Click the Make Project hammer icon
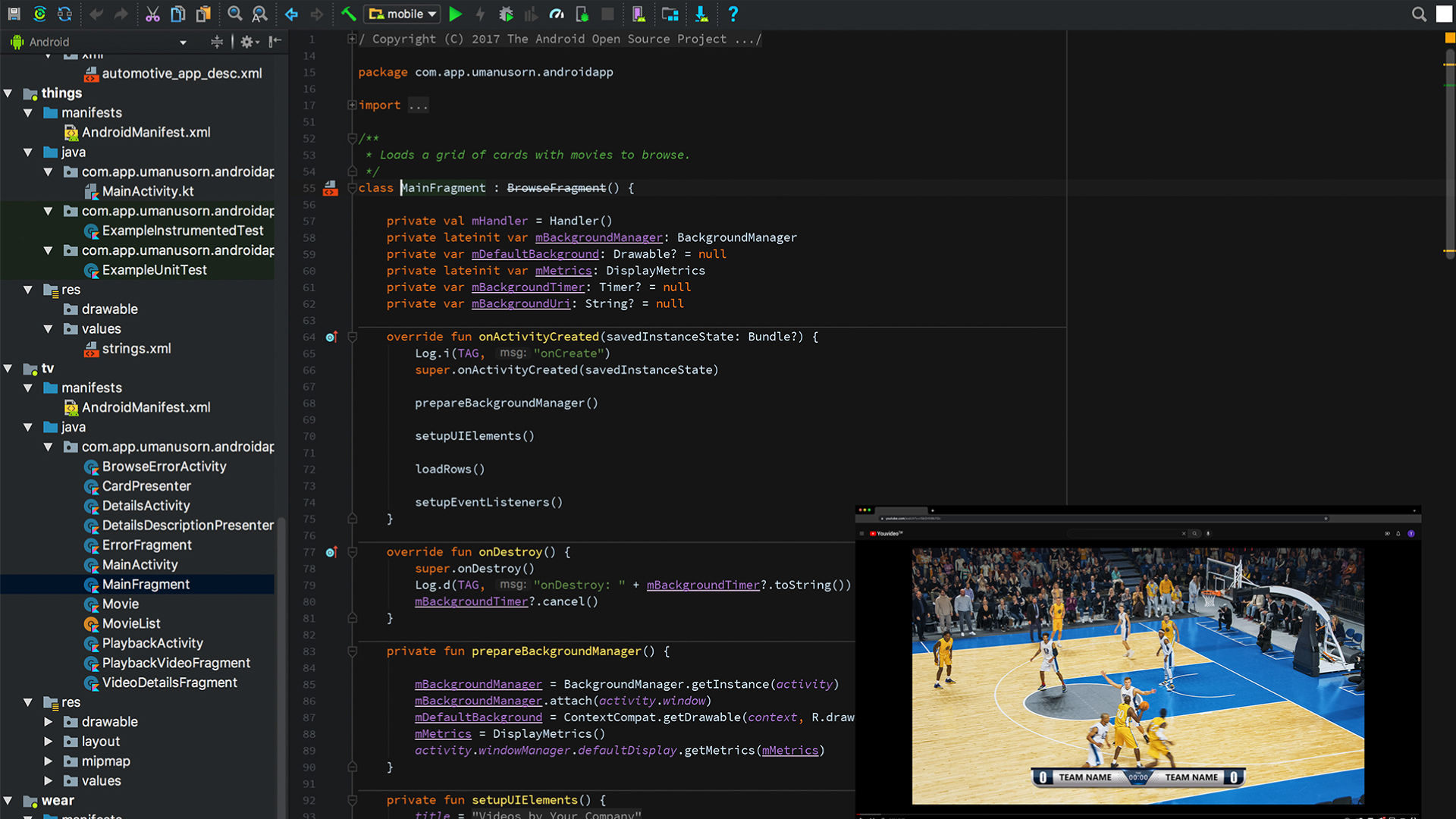The height and width of the screenshot is (819, 1456). point(348,14)
